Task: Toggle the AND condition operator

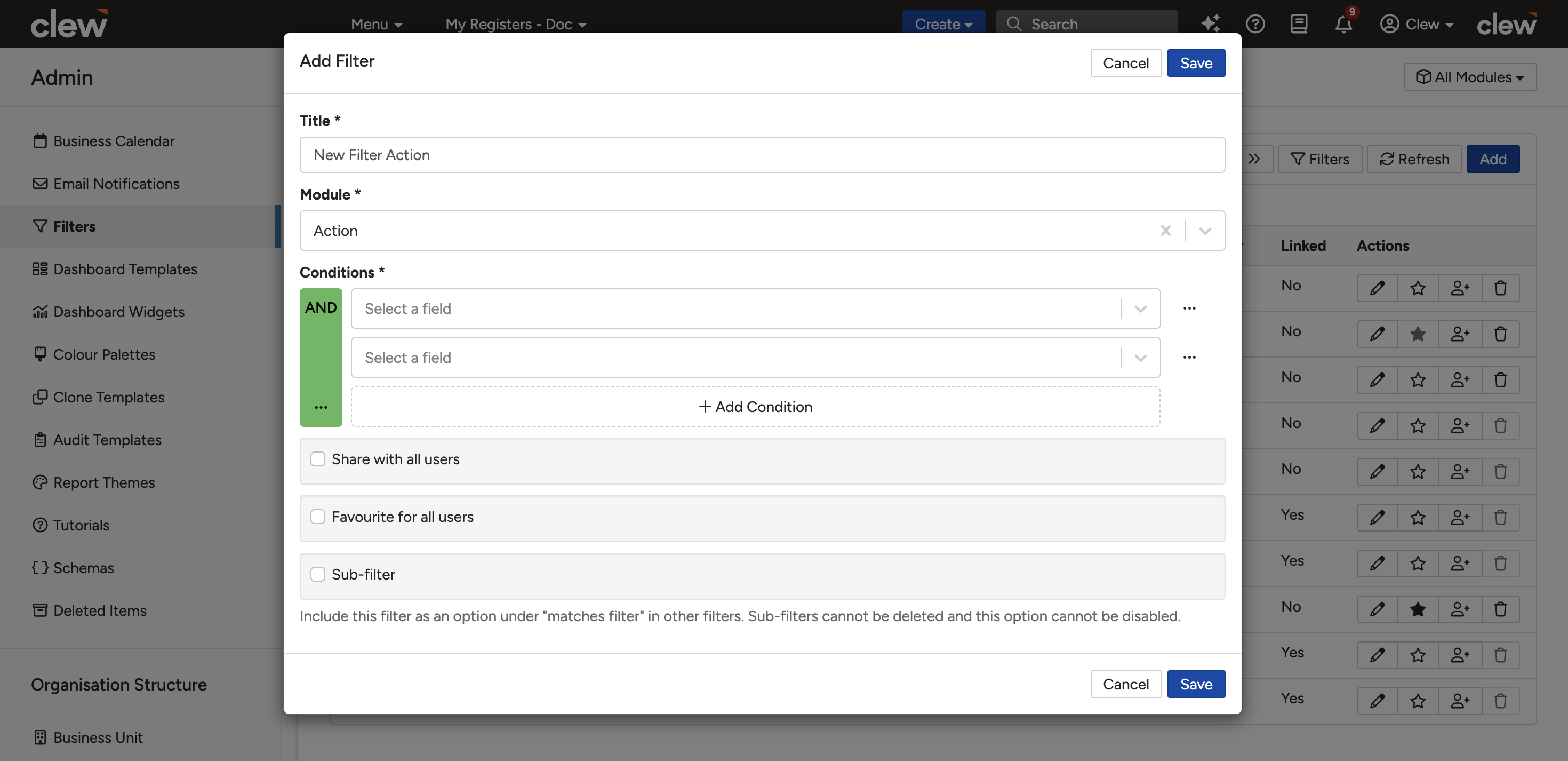Action: click(x=321, y=308)
